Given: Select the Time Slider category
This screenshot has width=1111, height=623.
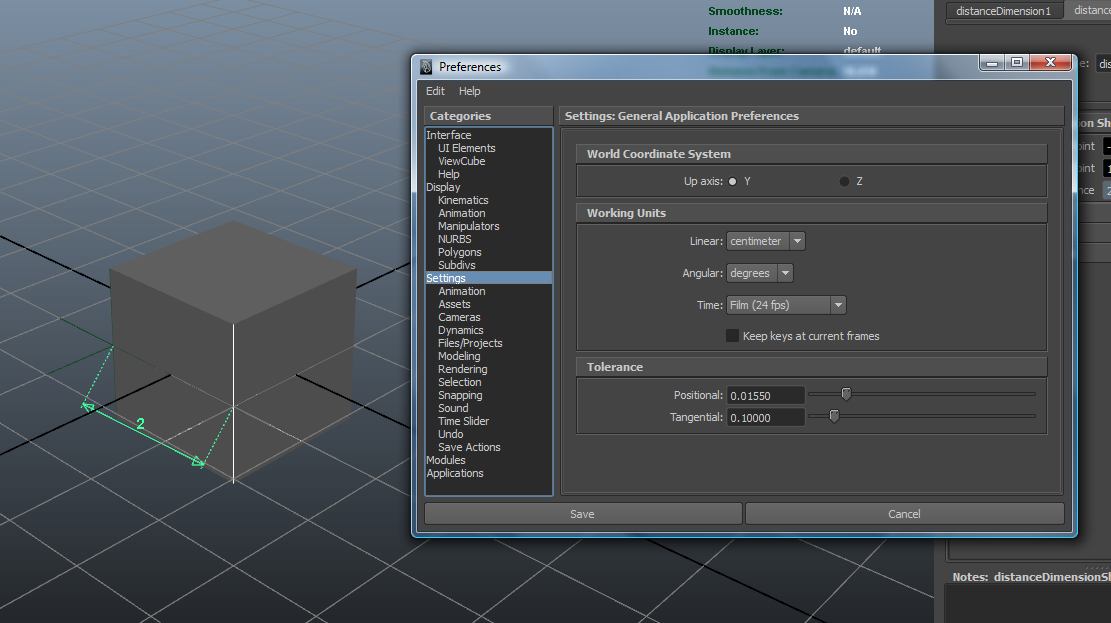Looking at the screenshot, I should 463,421.
